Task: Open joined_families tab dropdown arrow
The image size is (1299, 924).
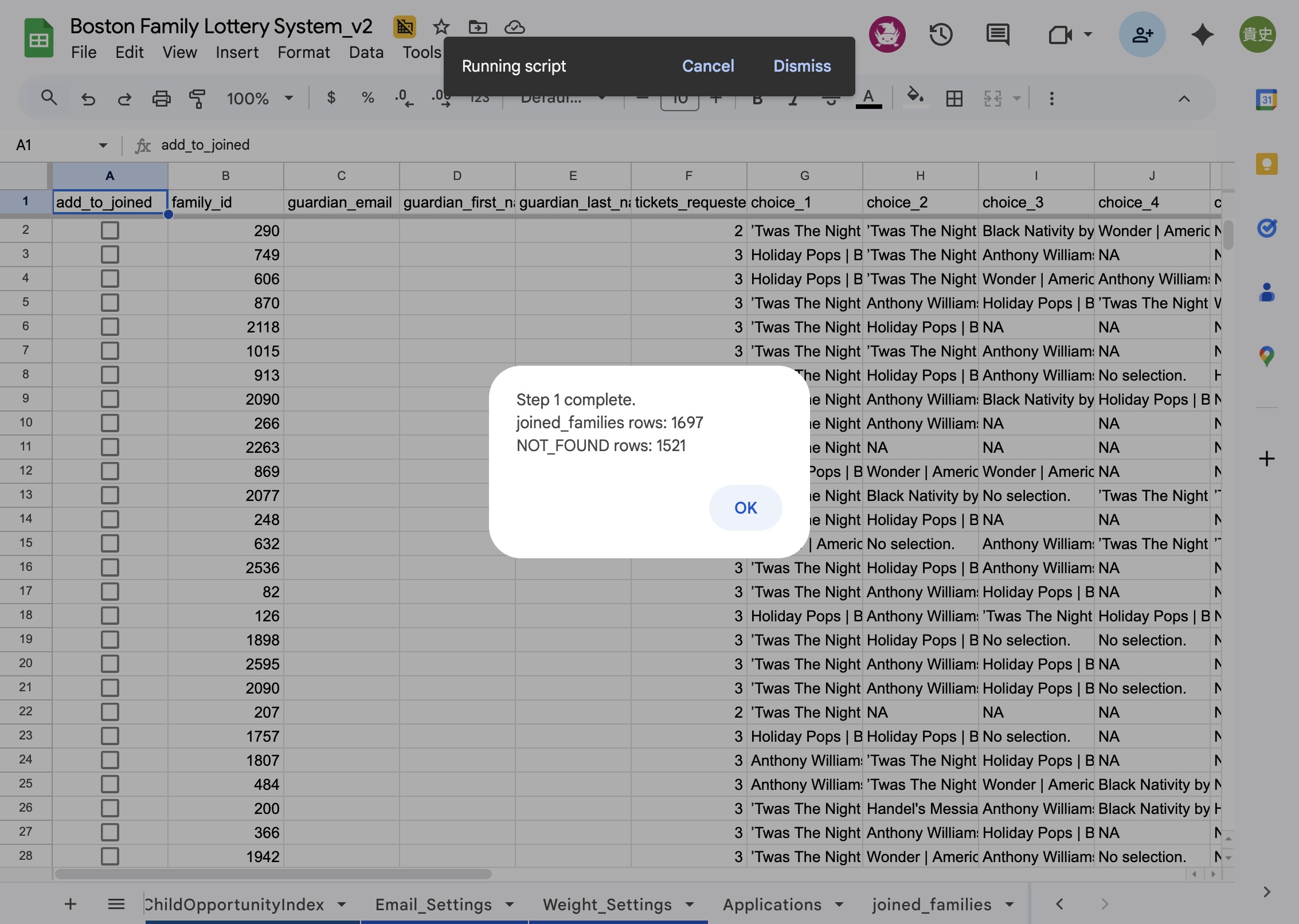Action: [x=1010, y=905]
